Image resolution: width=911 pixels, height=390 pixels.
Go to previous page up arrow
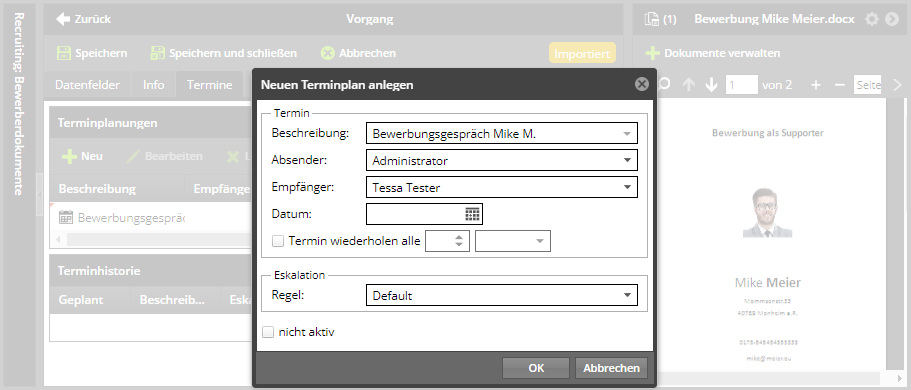(688, 85)
